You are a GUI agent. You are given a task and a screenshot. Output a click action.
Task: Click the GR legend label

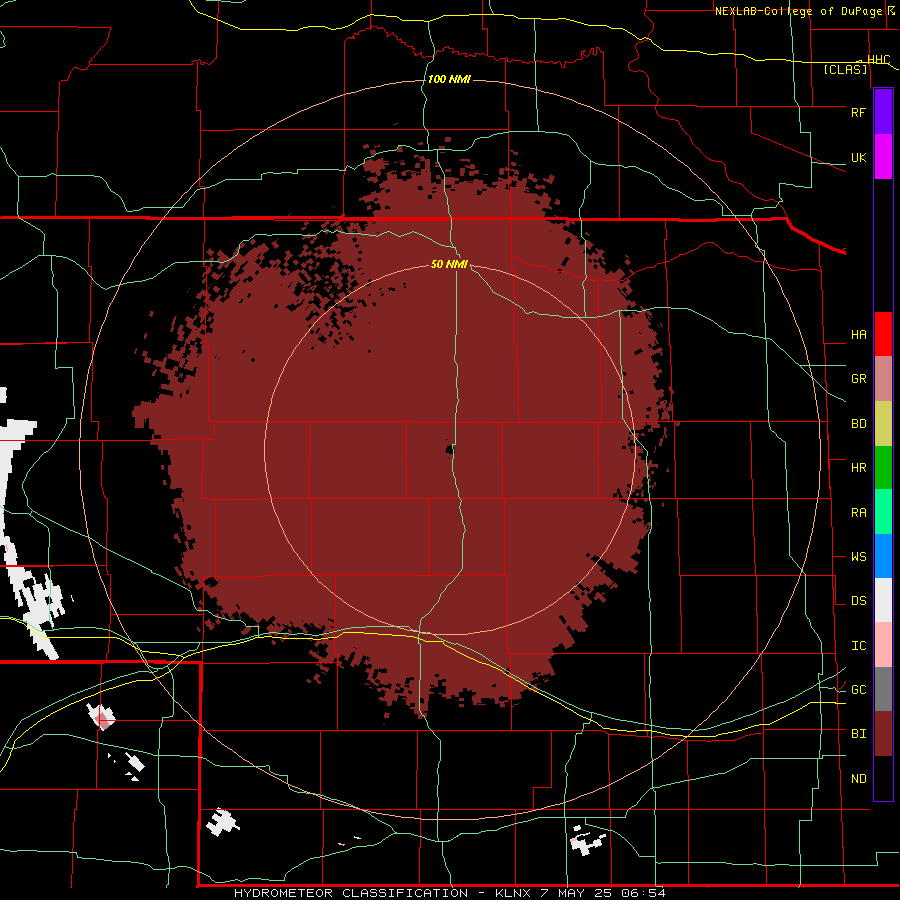[858, 379]
